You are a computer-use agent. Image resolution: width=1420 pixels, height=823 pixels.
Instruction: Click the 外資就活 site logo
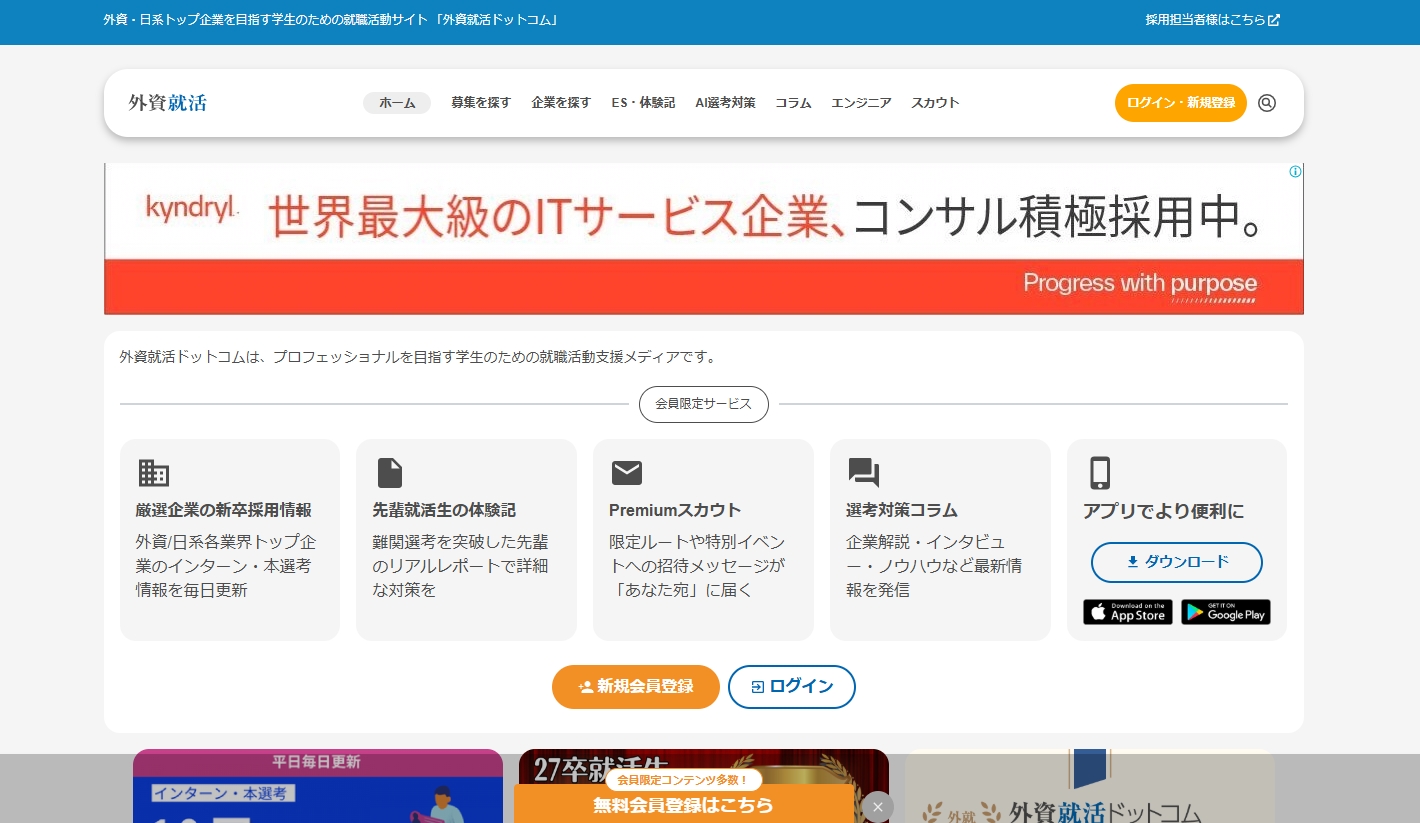click(168, 103)
